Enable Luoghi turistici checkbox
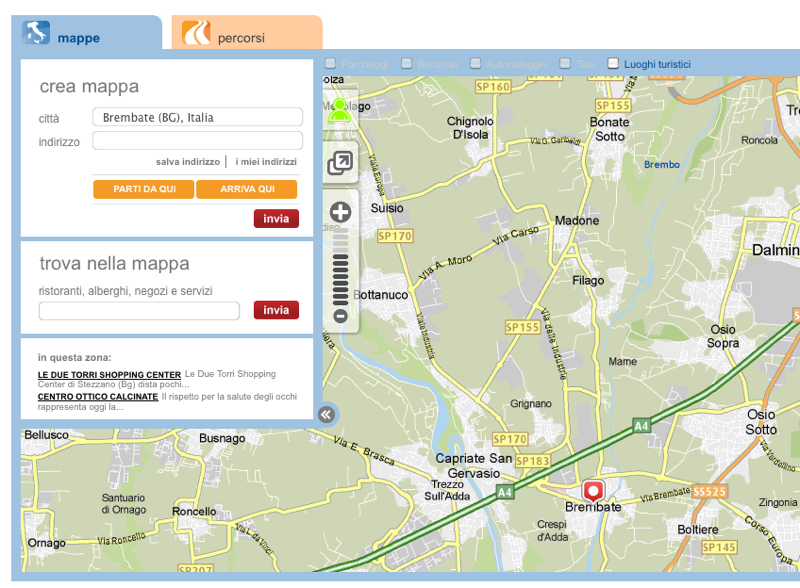 613,63
